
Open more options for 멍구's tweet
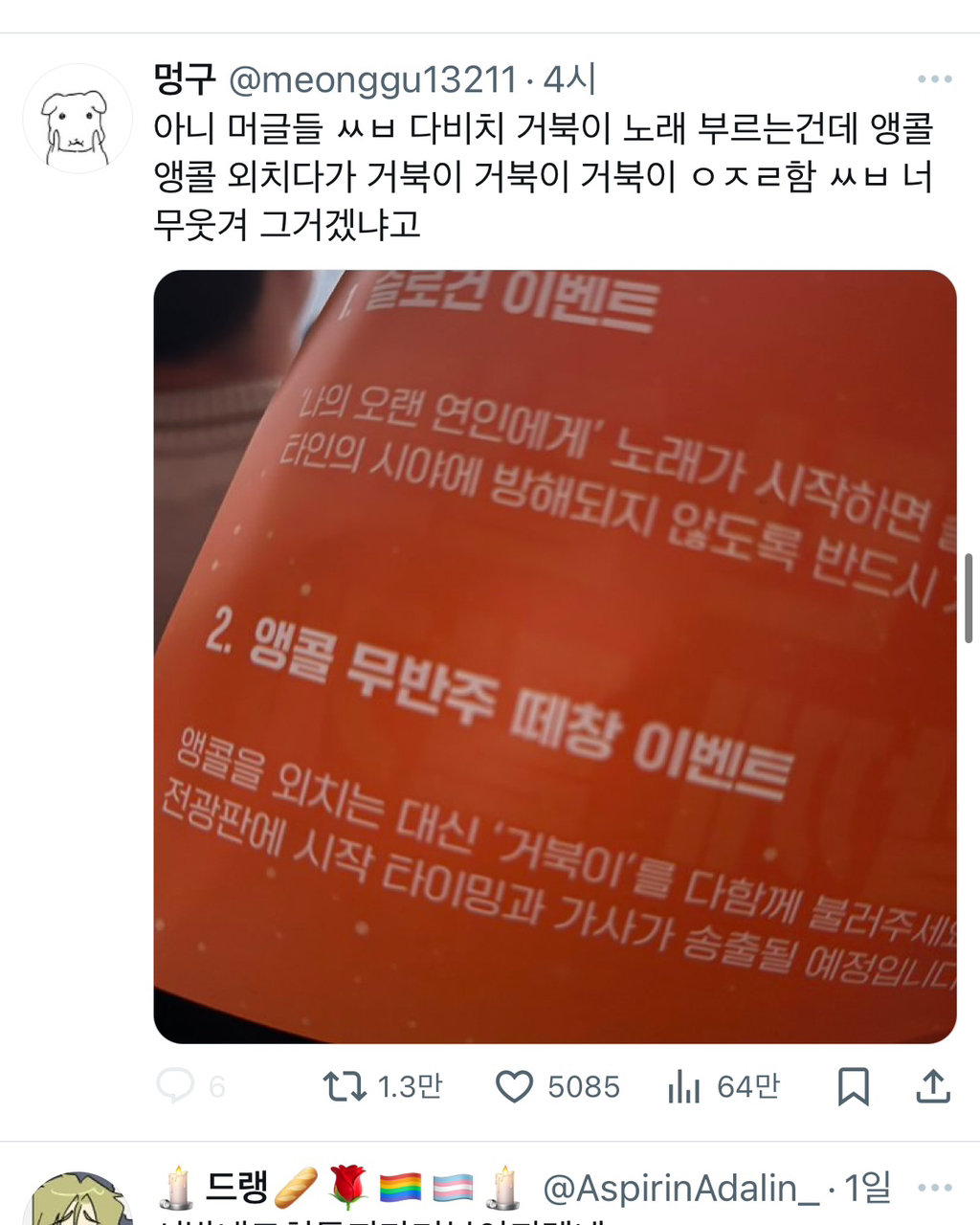coord(934,79)
